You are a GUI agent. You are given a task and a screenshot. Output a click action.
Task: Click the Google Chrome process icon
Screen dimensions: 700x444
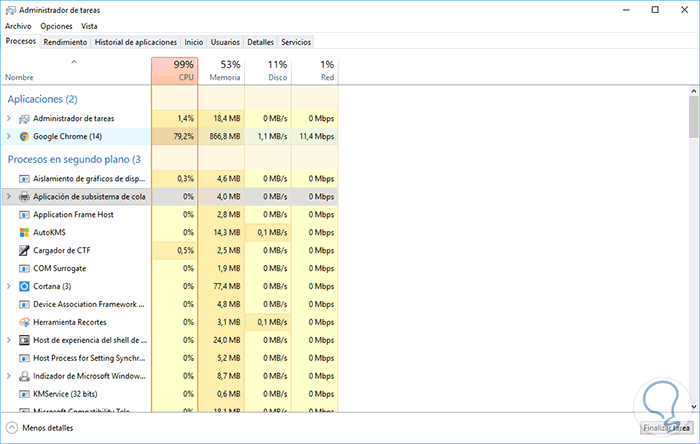[x=24, y=136]
